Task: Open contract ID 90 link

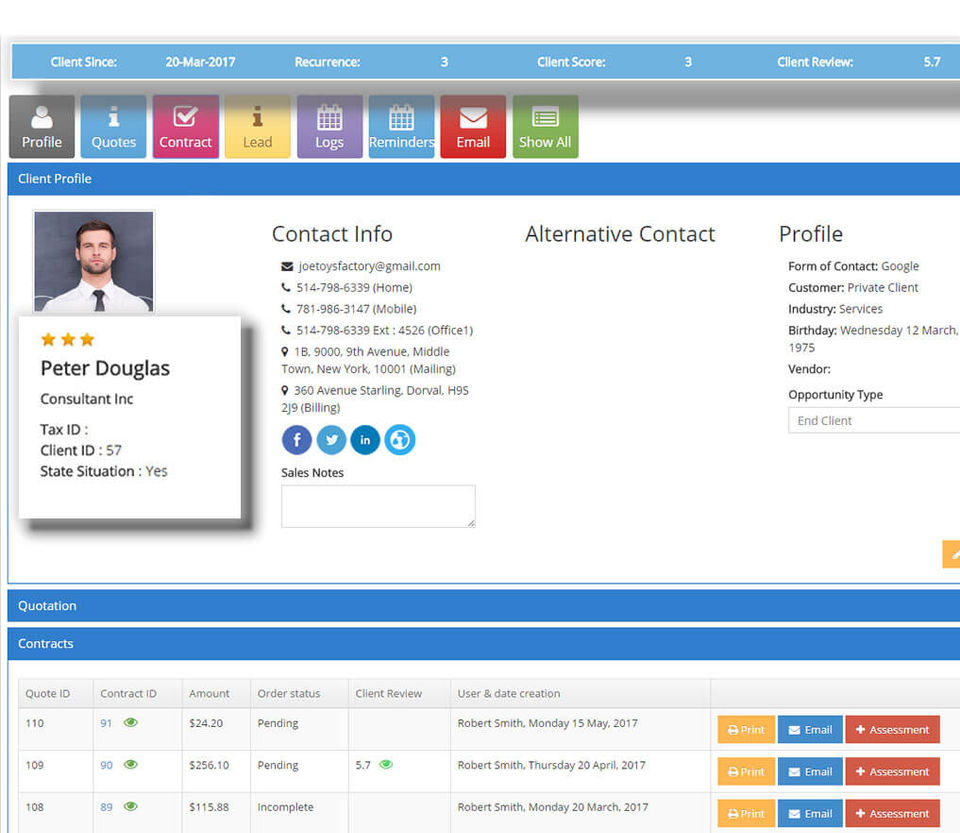Action: (x=106, y=765)
